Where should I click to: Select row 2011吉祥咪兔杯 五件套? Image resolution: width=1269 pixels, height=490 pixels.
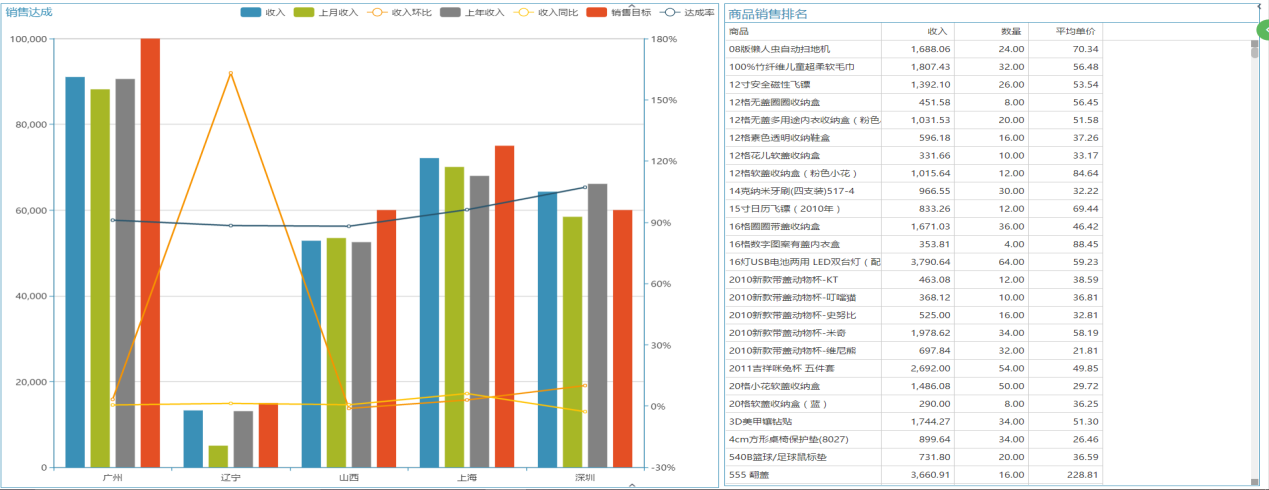coord(914,368)
